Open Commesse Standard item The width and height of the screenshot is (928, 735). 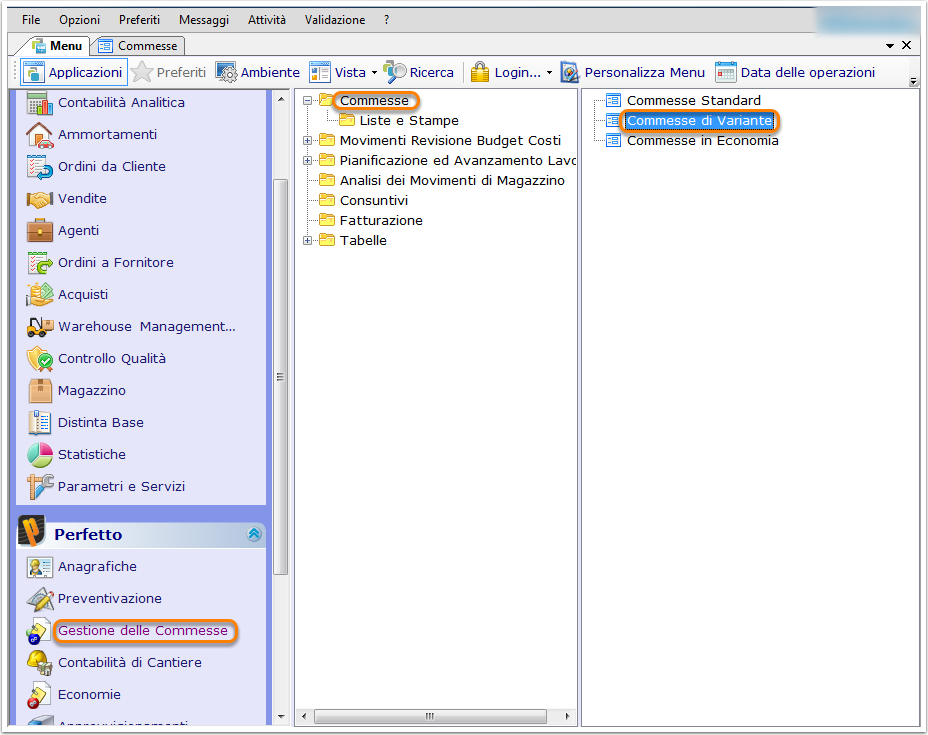tap(694, 101)
